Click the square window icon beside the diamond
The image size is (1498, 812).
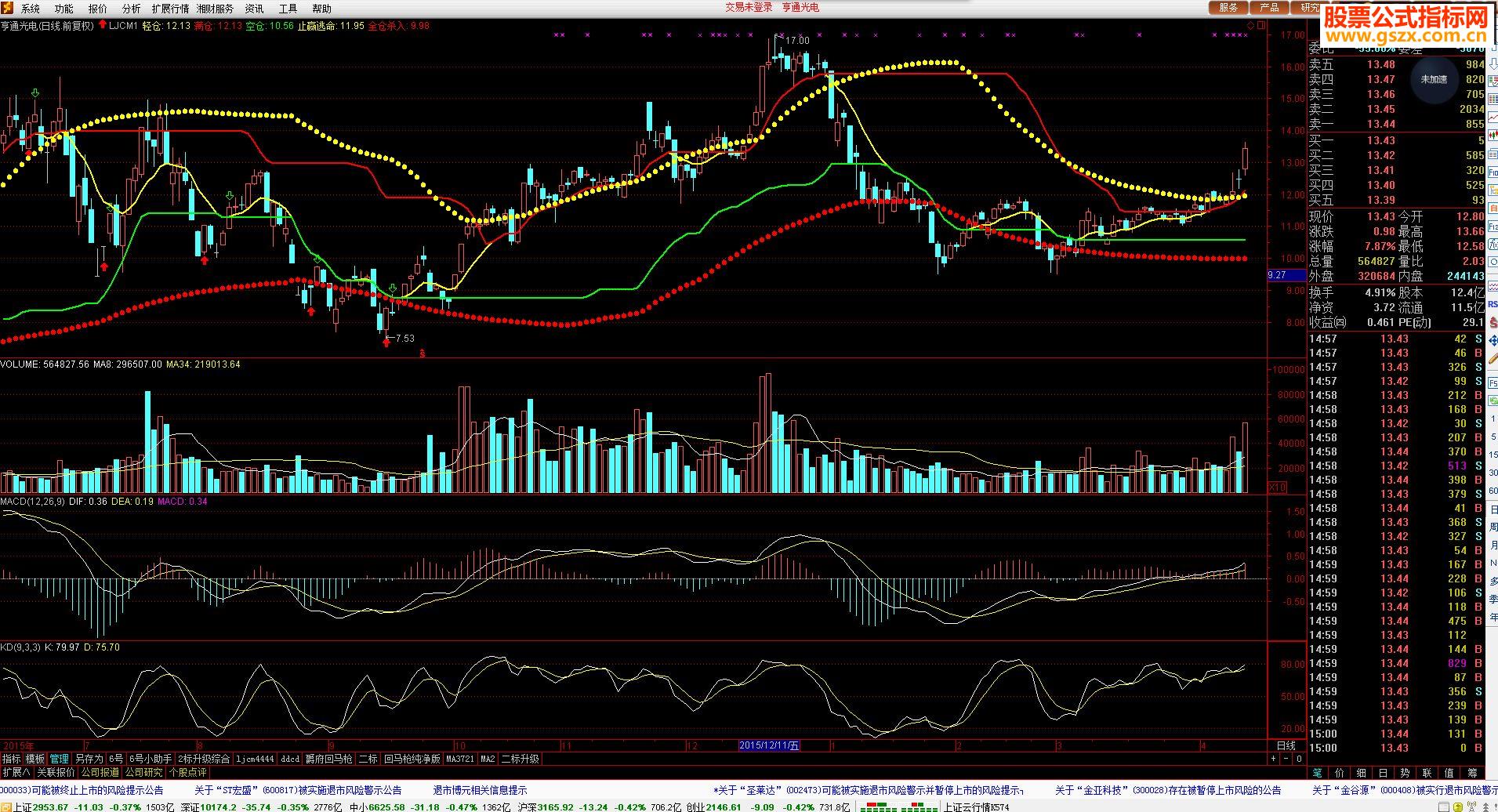(x=1260, y=25)
